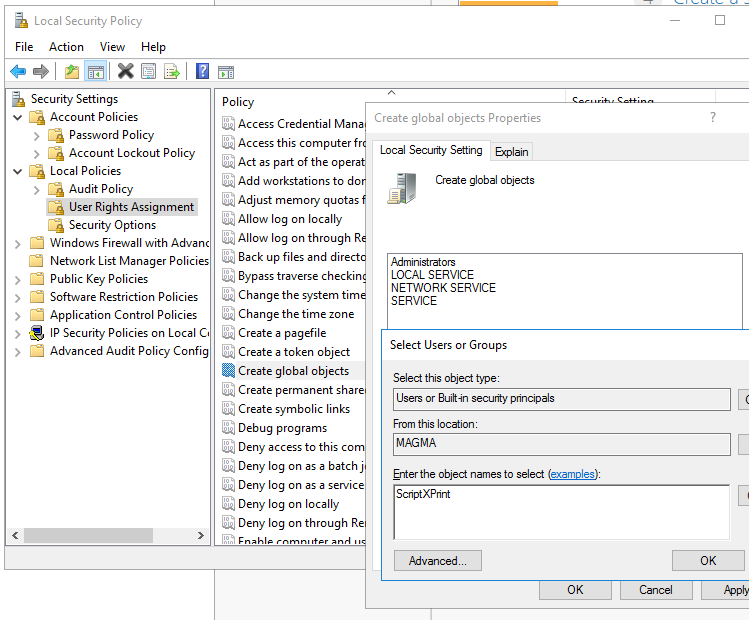The height and width of the screenshot is (620, 749).
Task: Select Debug programs policy
Action: (x=282, y=428)
